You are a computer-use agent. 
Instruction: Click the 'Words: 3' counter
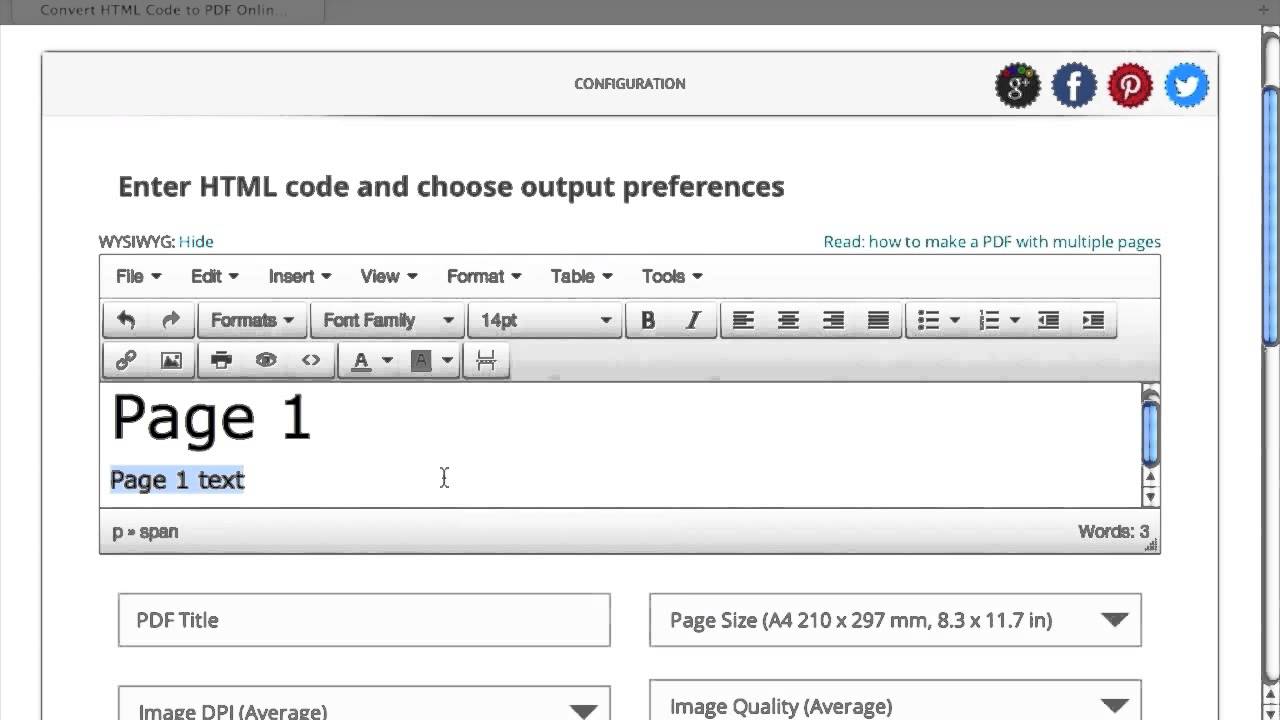click(x=1113, y=532)
